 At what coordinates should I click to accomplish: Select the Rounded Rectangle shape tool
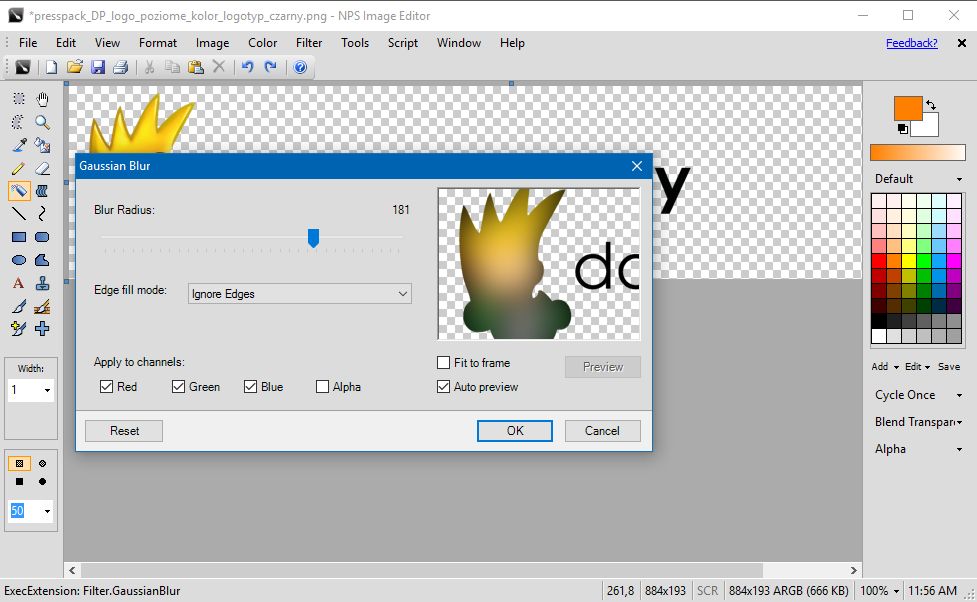coord(42,237)
